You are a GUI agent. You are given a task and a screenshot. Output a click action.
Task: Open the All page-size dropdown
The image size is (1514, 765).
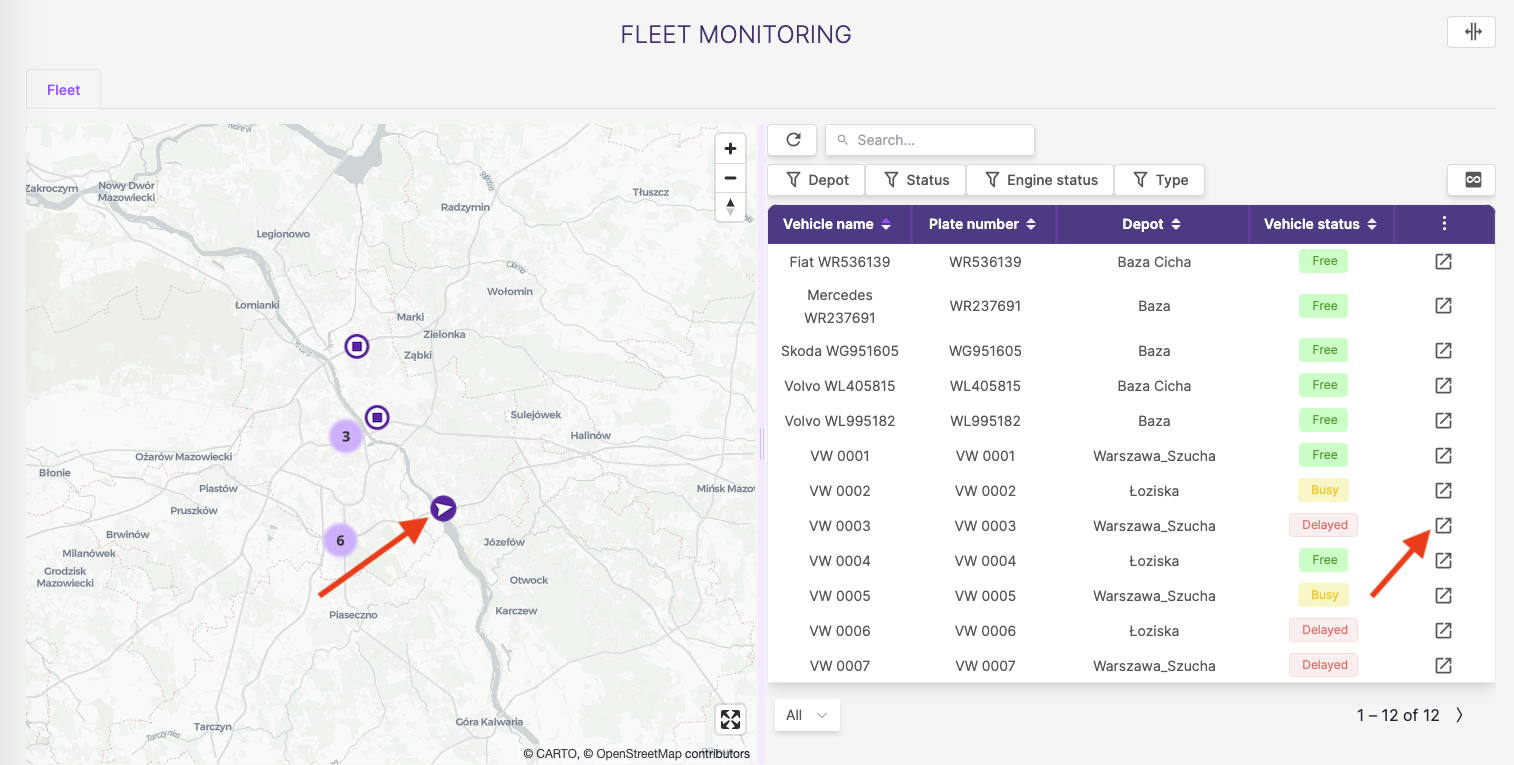point(807,715)
